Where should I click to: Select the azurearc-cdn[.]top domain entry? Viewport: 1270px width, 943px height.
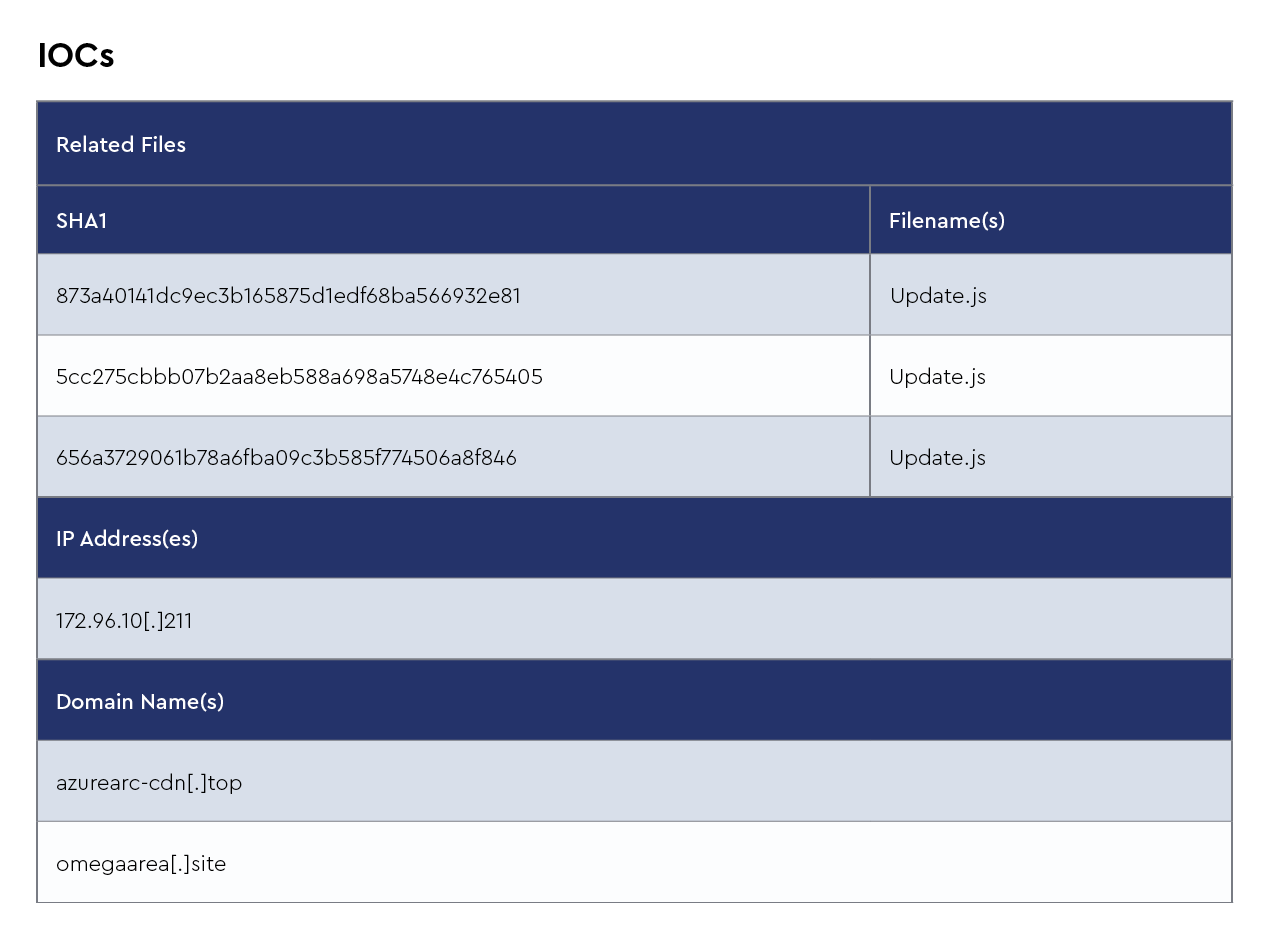(x=149, y=783)
